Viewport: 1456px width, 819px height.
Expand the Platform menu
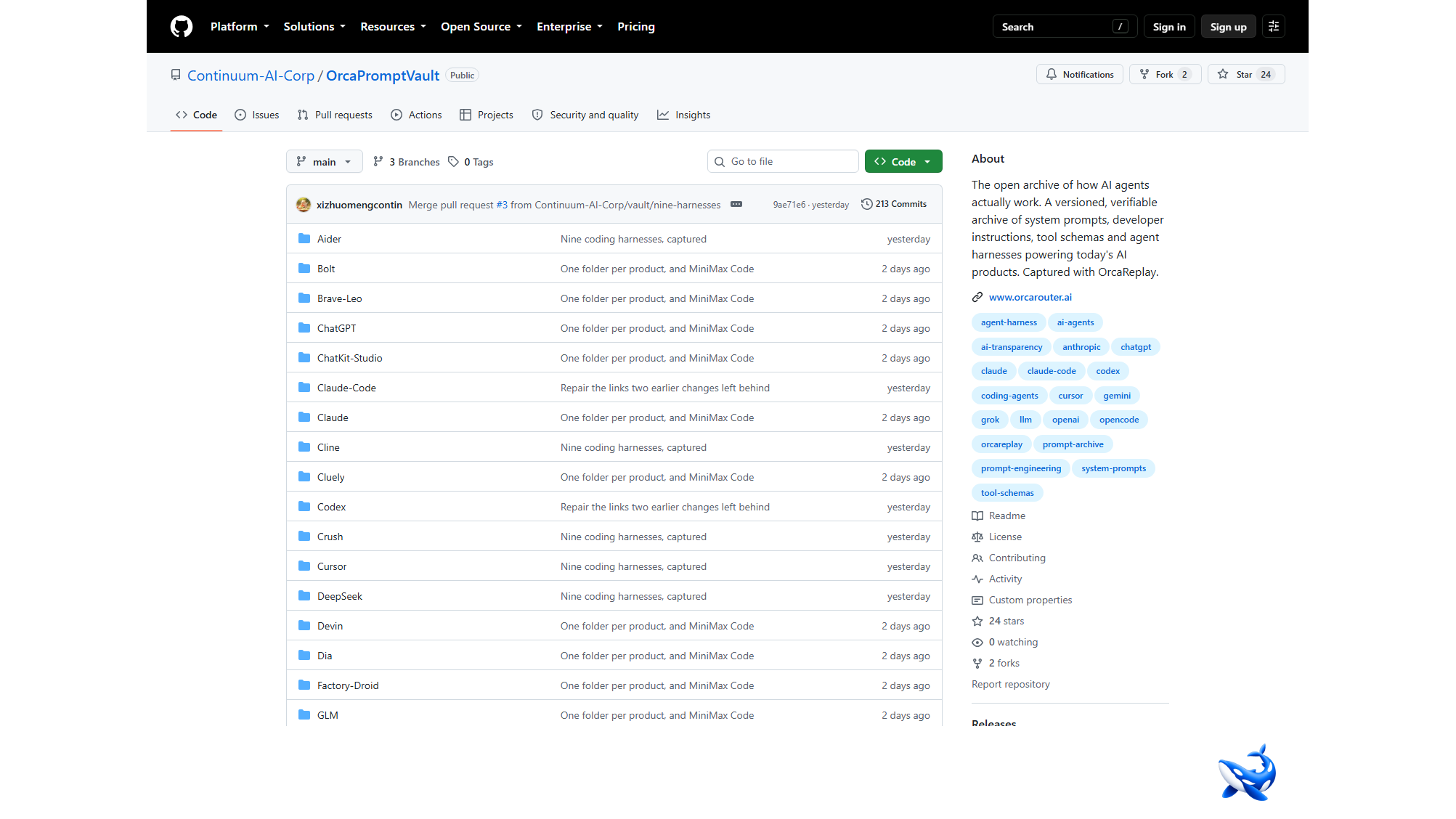coord(240,27)
